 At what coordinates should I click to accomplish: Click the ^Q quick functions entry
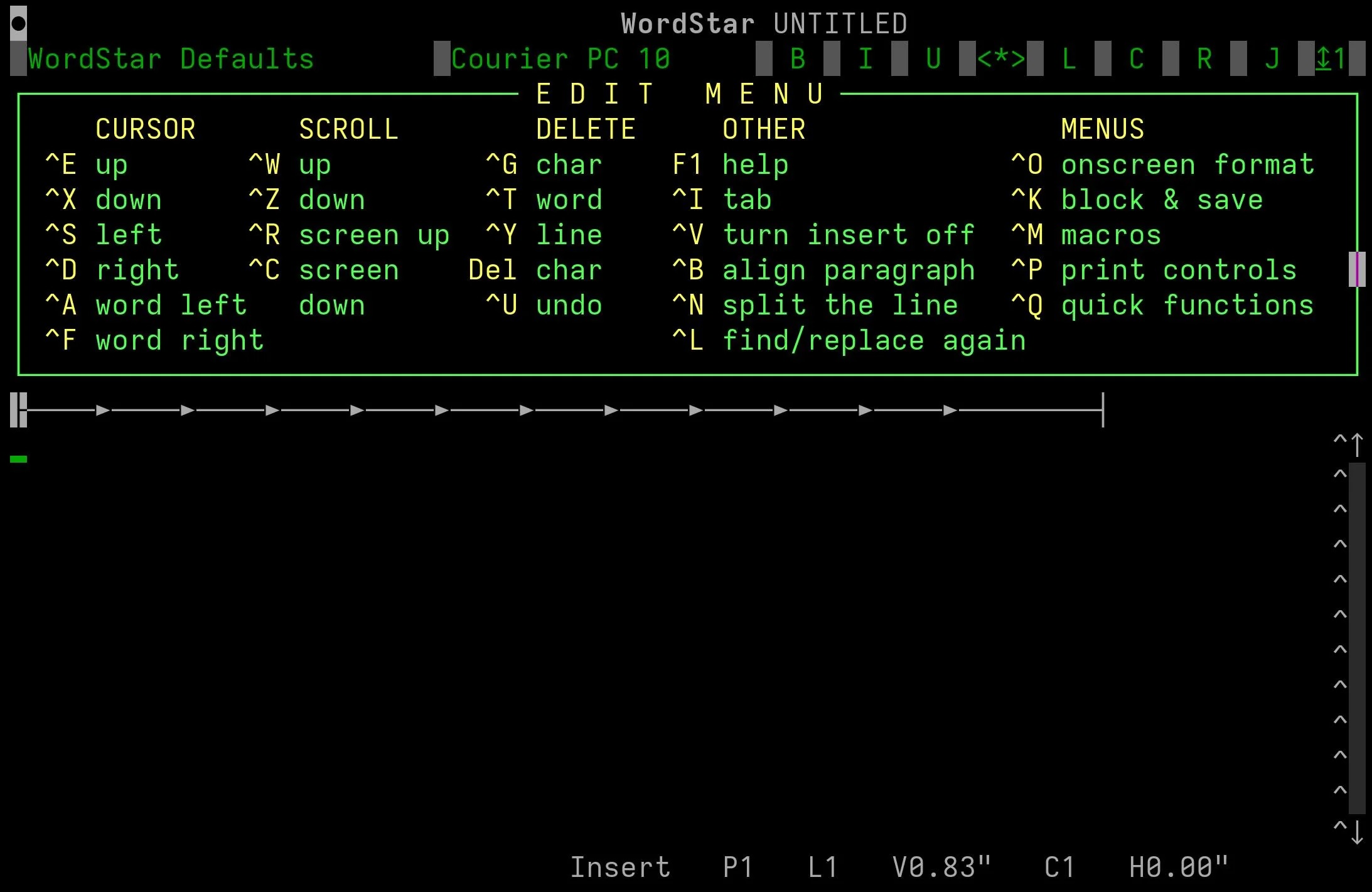[1162, 305]
